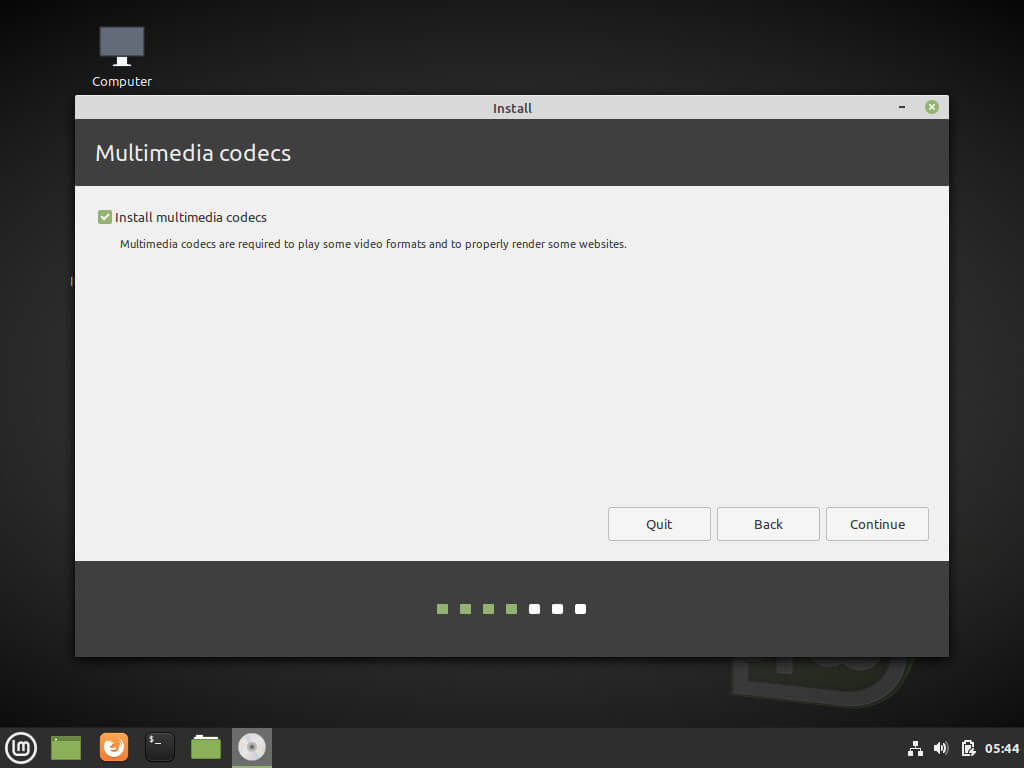Open the Linux Mint start menu
Screen dimensions: 1024x768
pos(21,748)
